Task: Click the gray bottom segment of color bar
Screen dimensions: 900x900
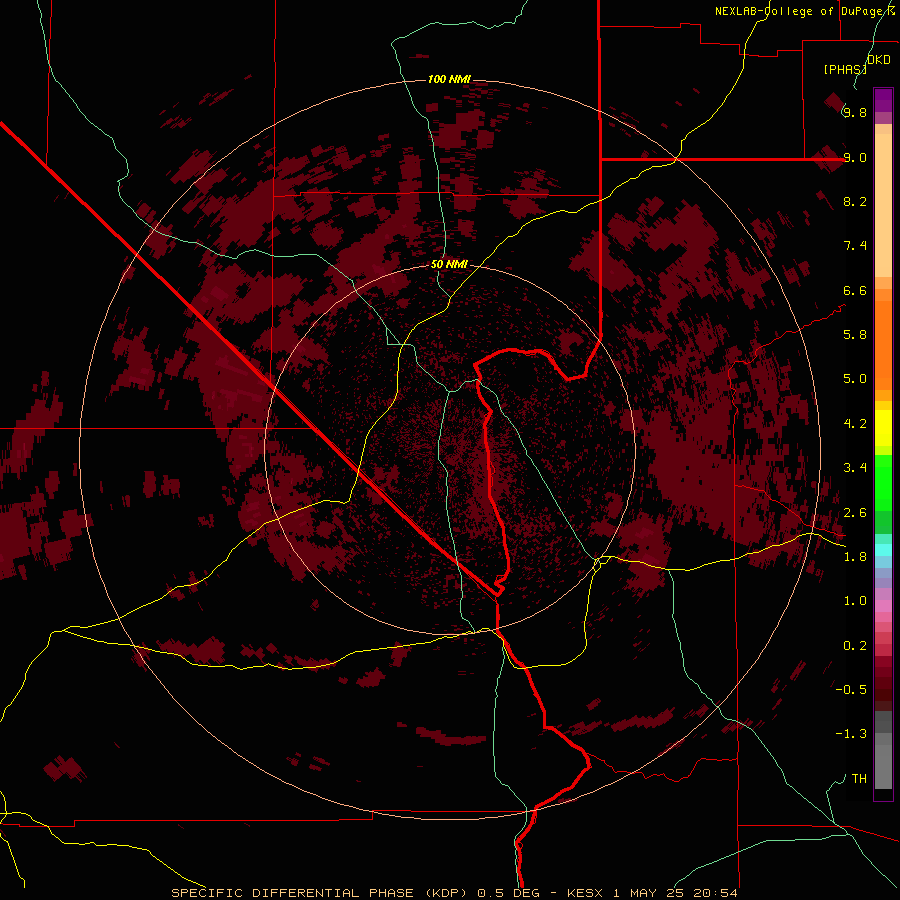Action: point(883,763)
